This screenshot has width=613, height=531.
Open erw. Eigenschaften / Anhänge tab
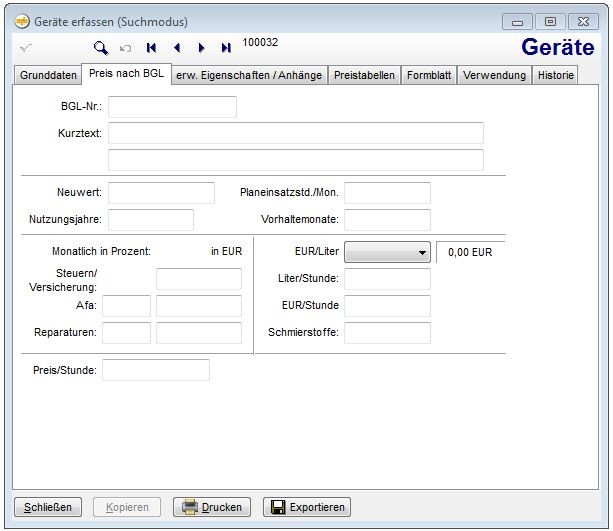click(x=251, y=76)
